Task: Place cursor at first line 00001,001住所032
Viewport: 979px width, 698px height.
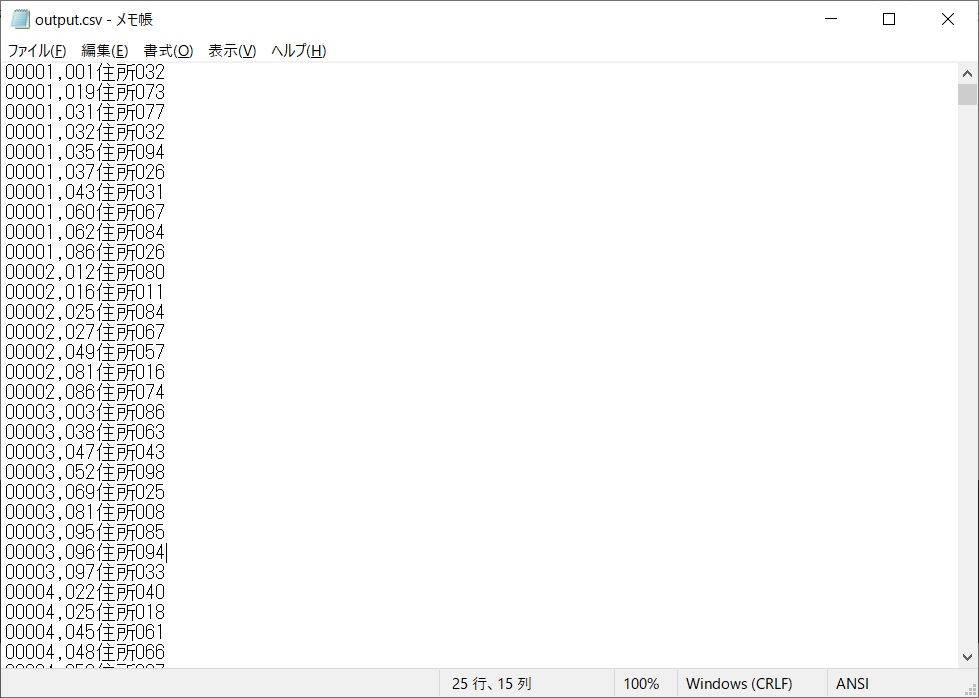Action: (x=85, y=72)
